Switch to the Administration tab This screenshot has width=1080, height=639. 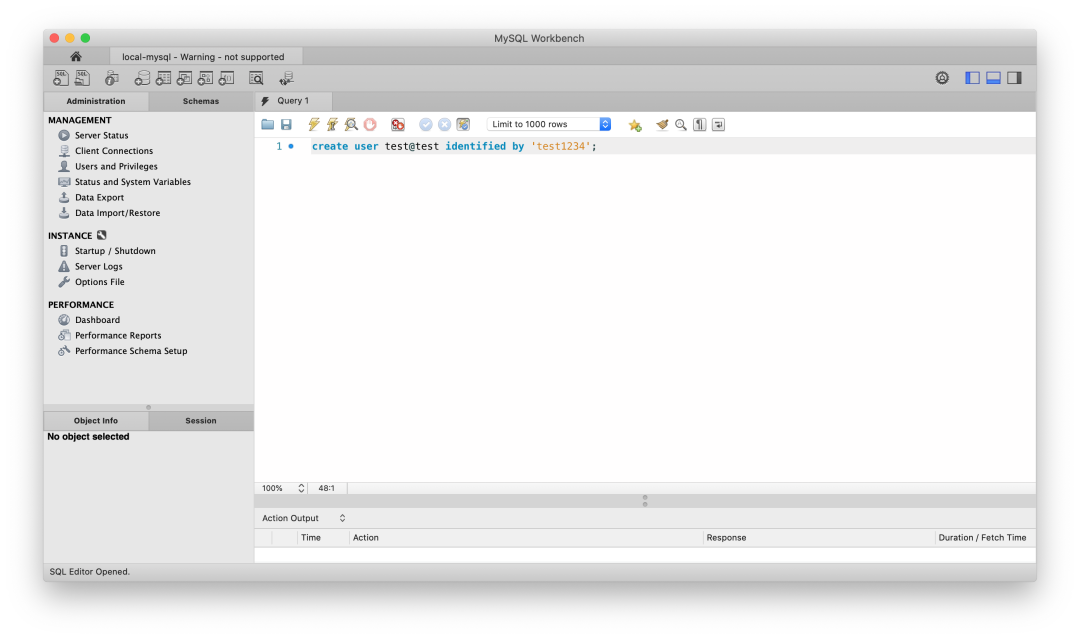96,101
